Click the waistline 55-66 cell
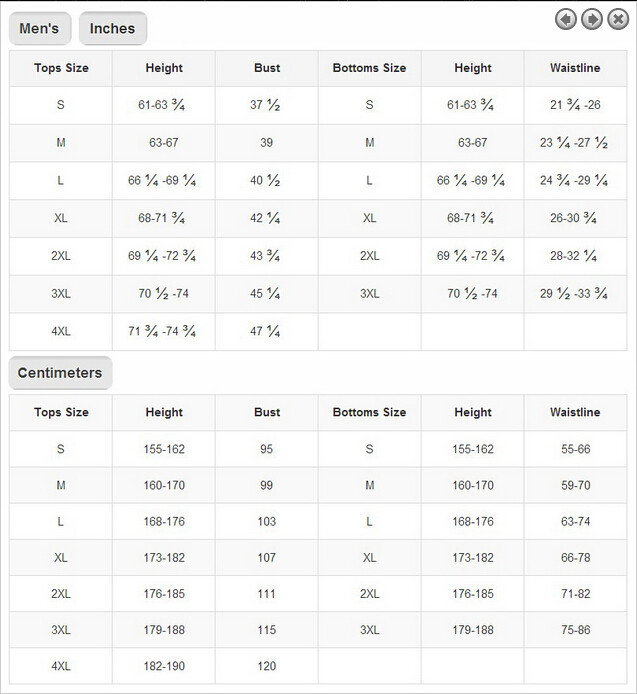This screenshot has width=637, height=694. [575, 450]
